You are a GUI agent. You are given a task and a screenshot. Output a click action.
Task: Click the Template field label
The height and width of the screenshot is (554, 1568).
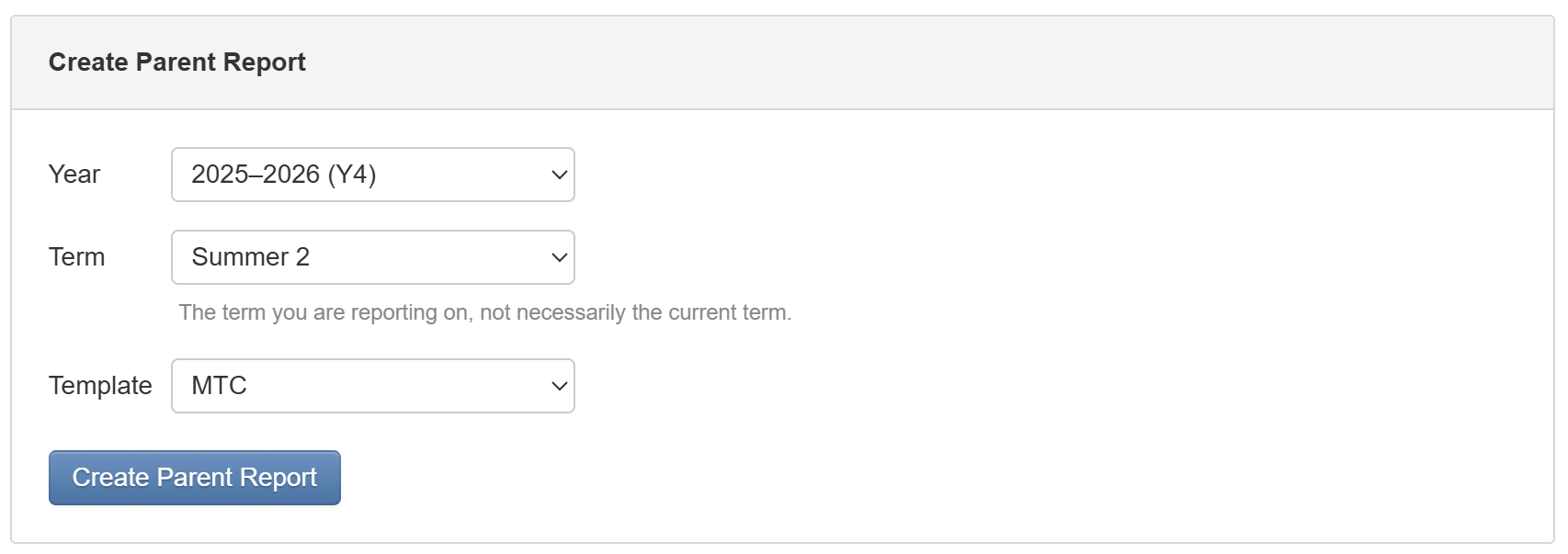pyautogui.click(x=100, y=386)
